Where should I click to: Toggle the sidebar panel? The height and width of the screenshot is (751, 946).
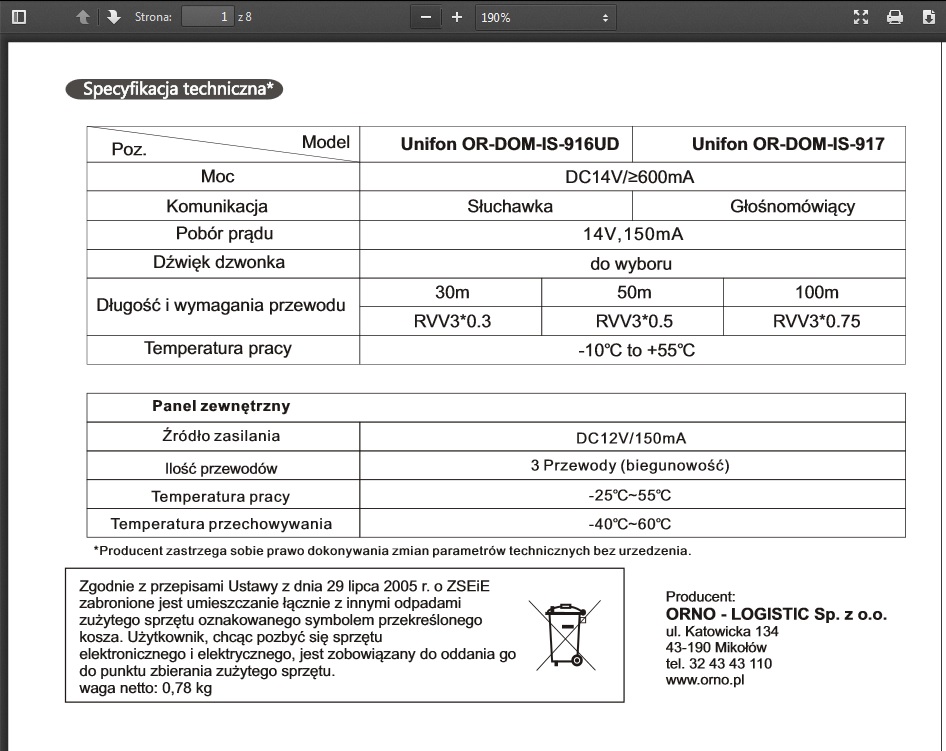[19, 17]
